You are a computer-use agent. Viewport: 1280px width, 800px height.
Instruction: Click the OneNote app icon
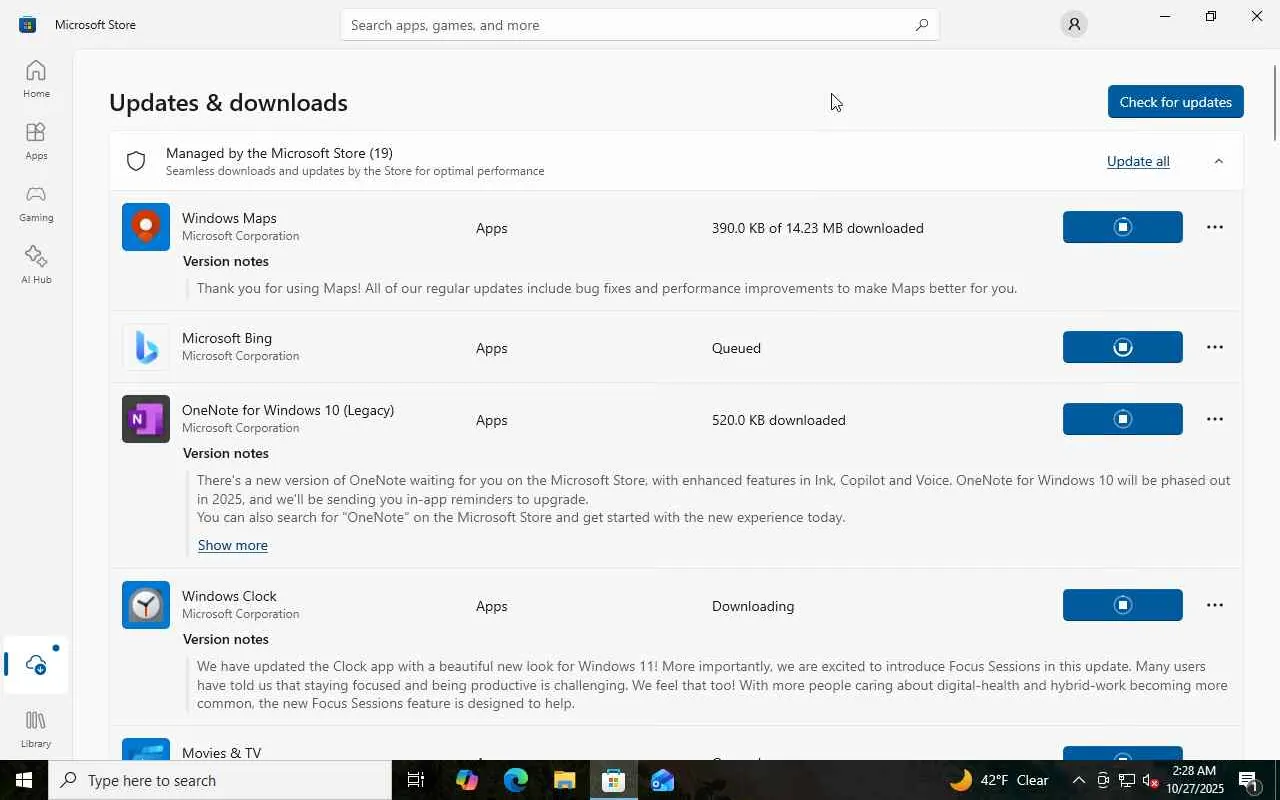tap(146, 419)
